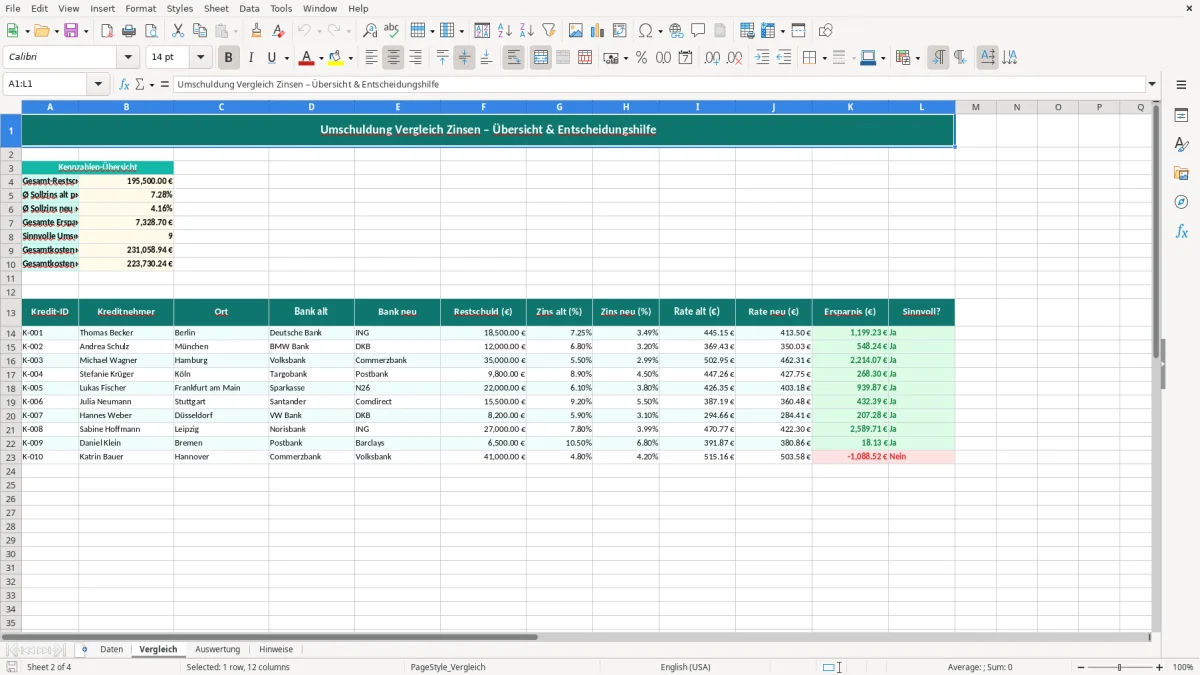Open Find & Replace magnifier icon
The image size is (1200, 675).
[x=370, y=31]
